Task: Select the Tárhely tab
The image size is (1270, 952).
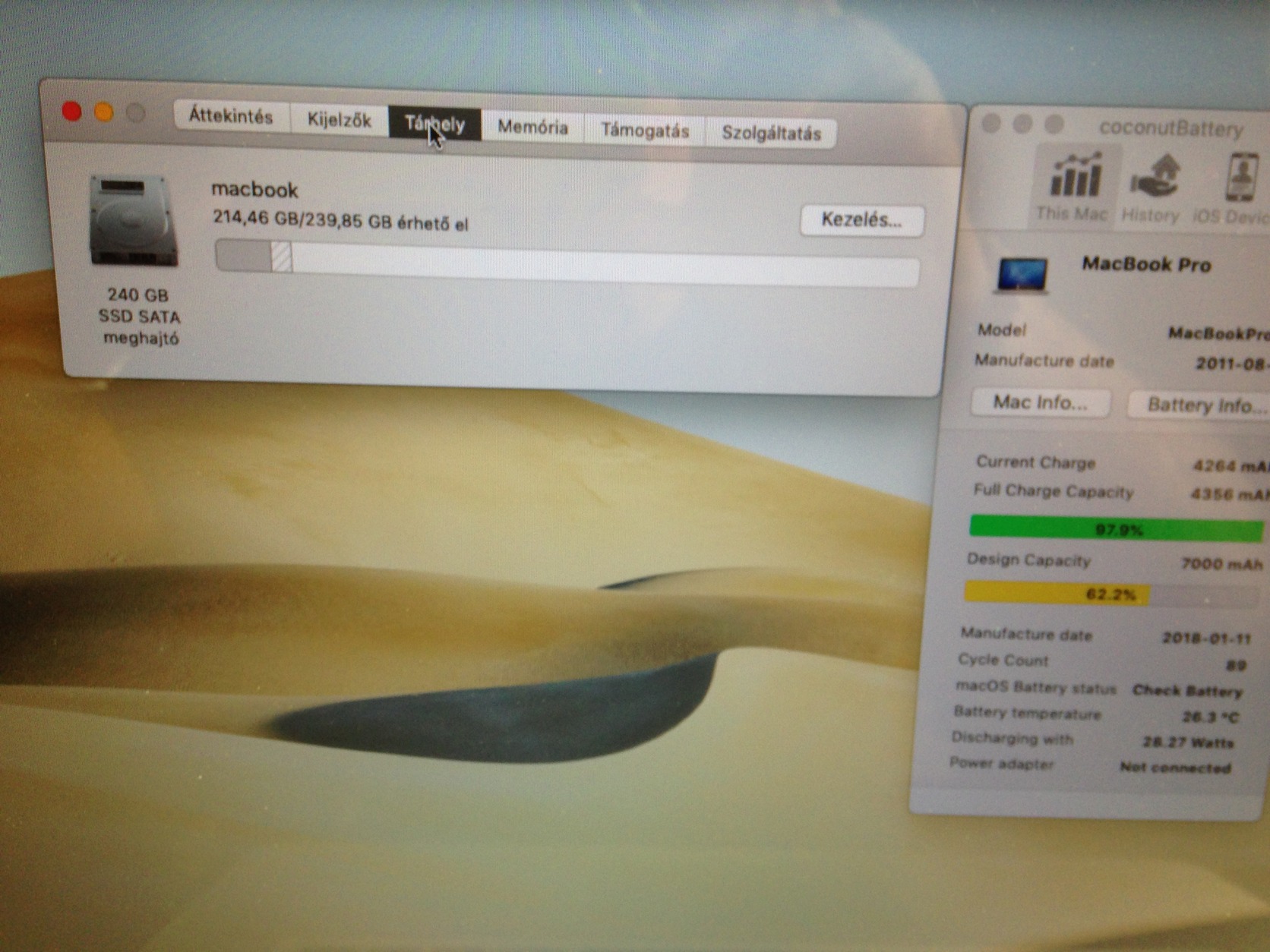Action: pos(434,123)
